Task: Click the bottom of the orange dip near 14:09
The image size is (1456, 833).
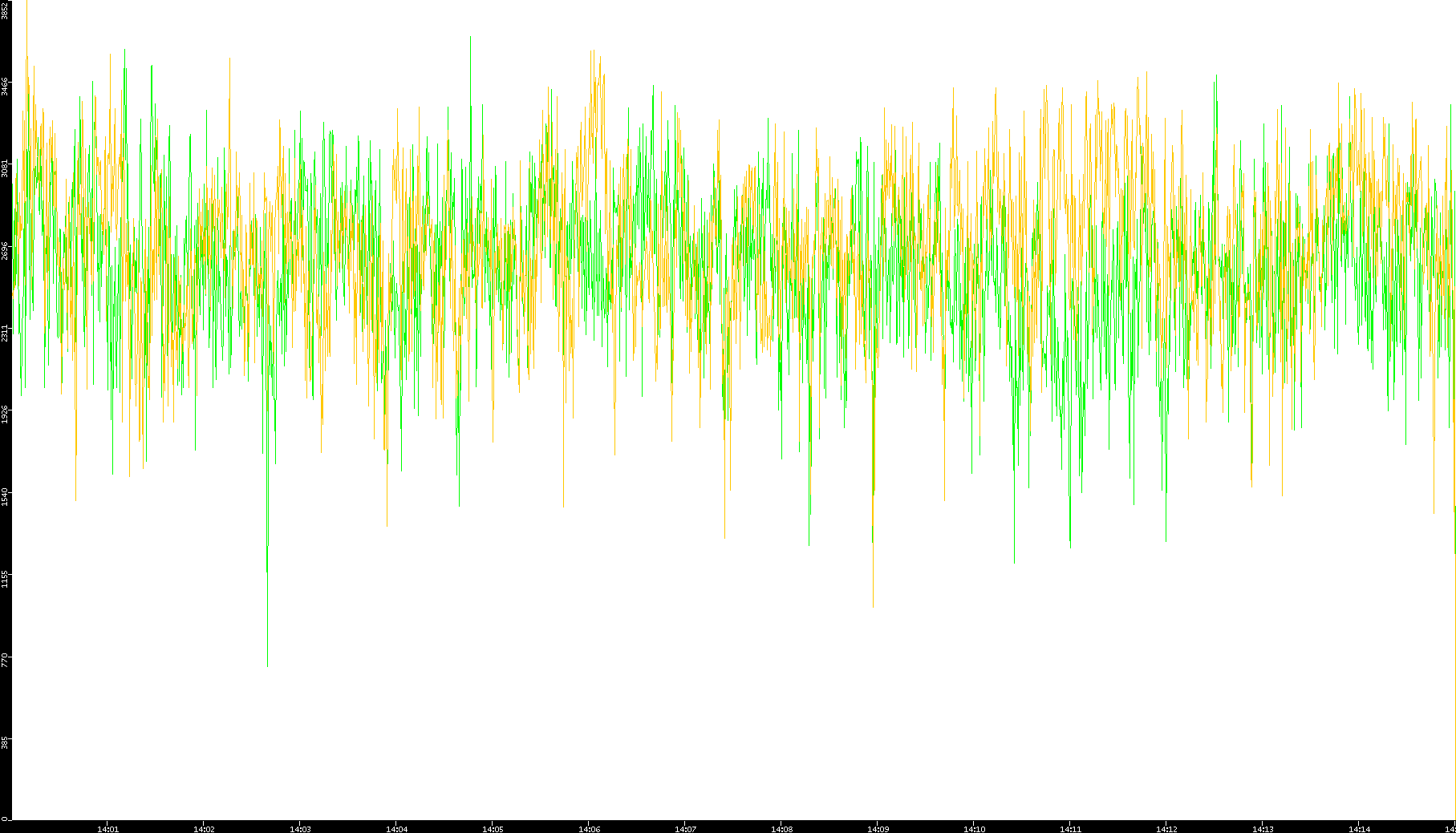Action: [x=873, y=606]
